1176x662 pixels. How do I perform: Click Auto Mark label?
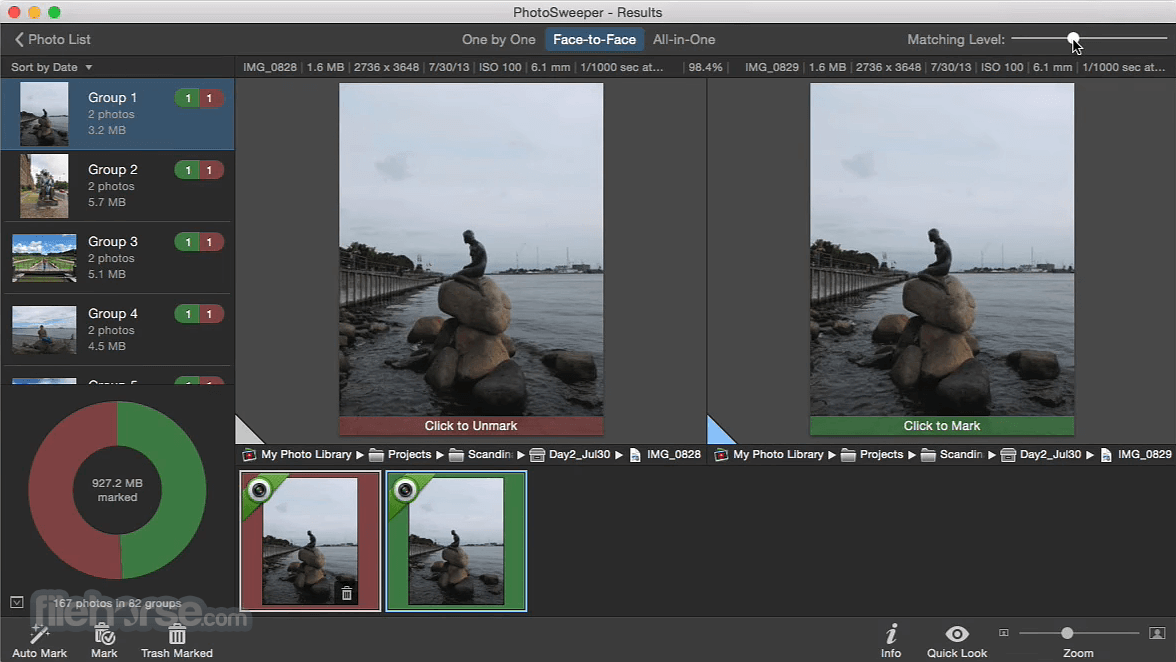pyautogui.click(x=40, y=653)
